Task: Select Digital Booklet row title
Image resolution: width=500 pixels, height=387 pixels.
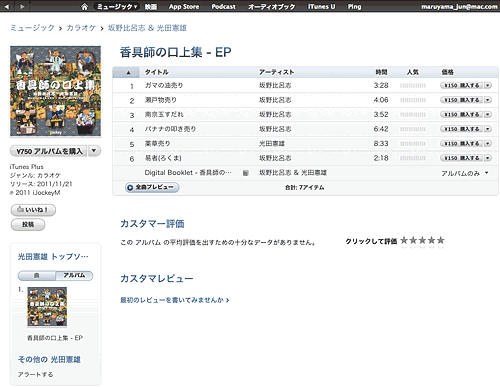Action: coord(188,173)
